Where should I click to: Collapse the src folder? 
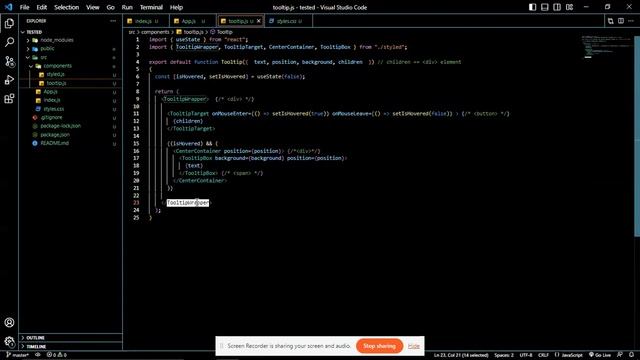click(71, 57)
